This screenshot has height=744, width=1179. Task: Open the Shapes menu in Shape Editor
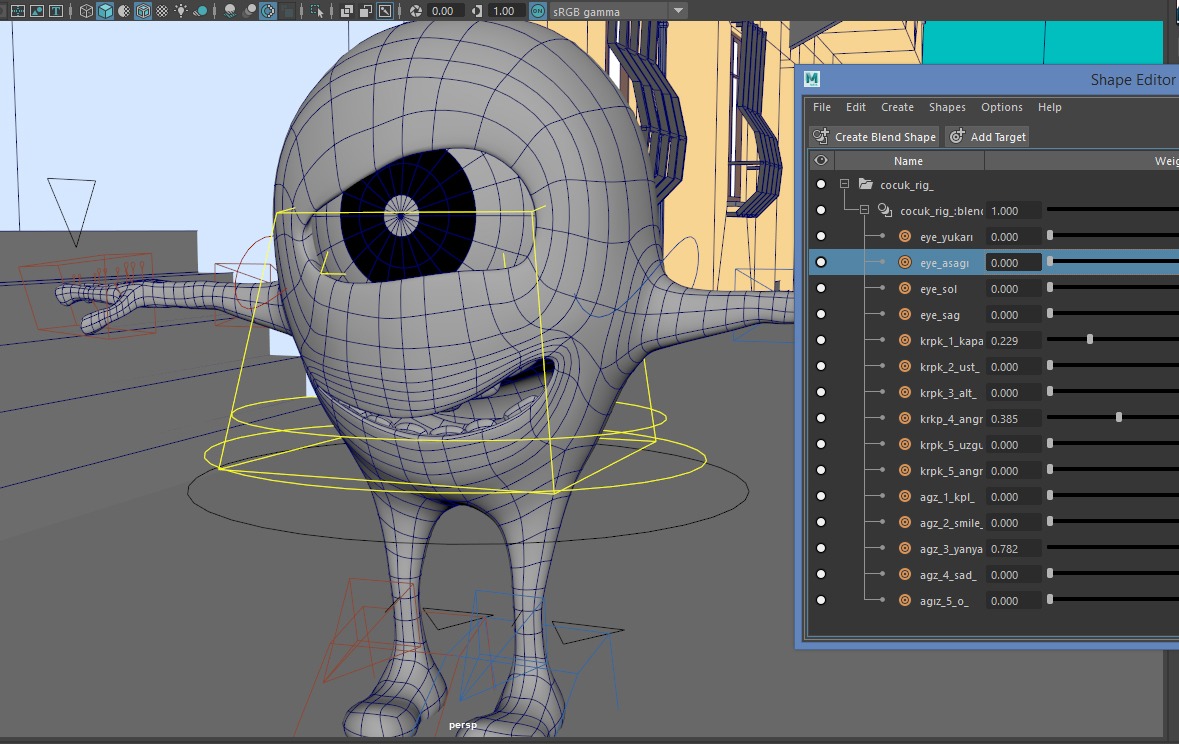(x=946, y=107)
